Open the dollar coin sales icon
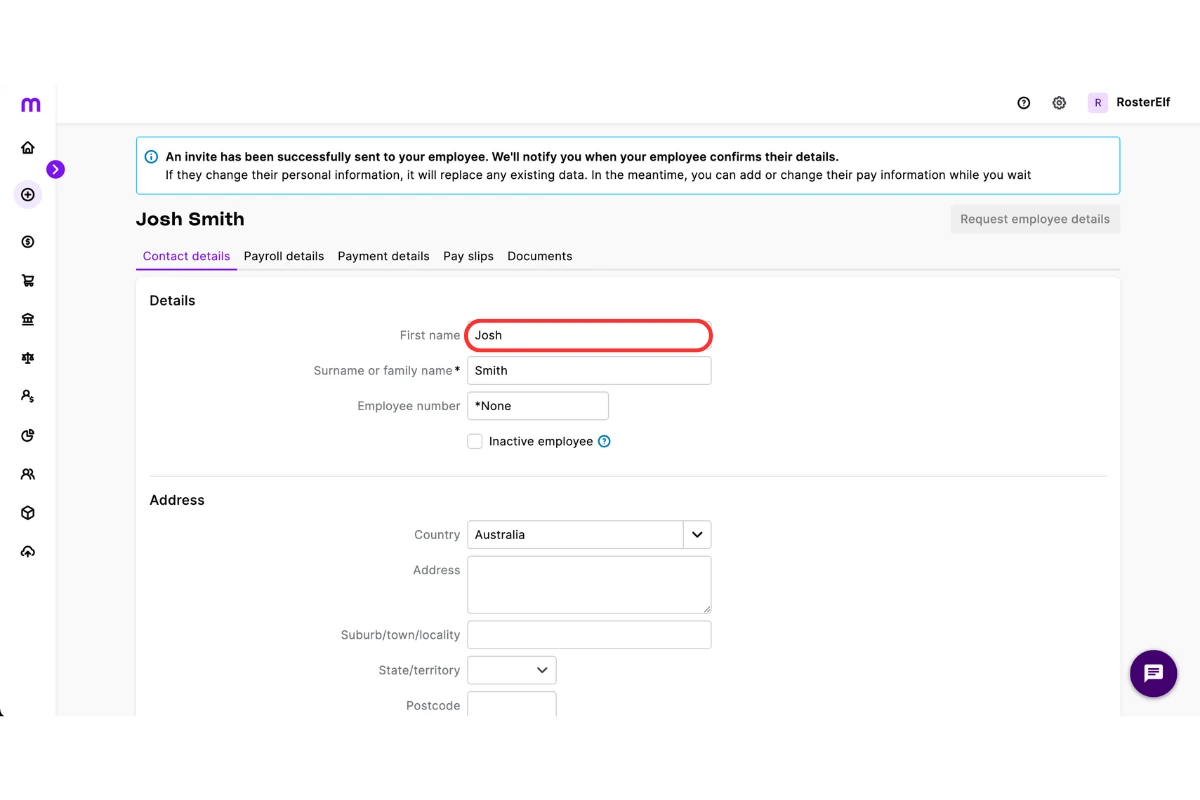The height and width of the screenshot is (800, 1200). tap(28, 242)
